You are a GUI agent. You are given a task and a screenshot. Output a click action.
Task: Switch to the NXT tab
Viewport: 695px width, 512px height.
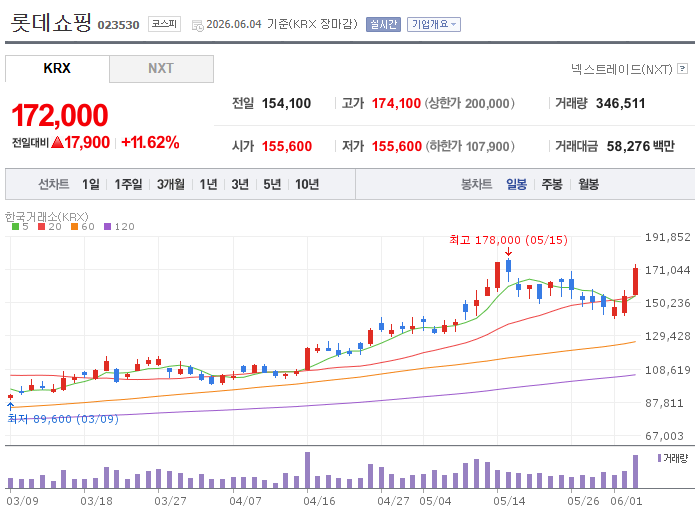coord(161,69)
